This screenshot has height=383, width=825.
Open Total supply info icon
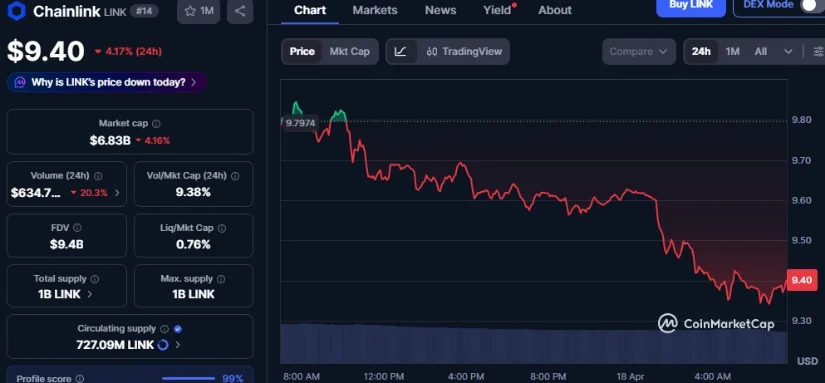(95, 279)
